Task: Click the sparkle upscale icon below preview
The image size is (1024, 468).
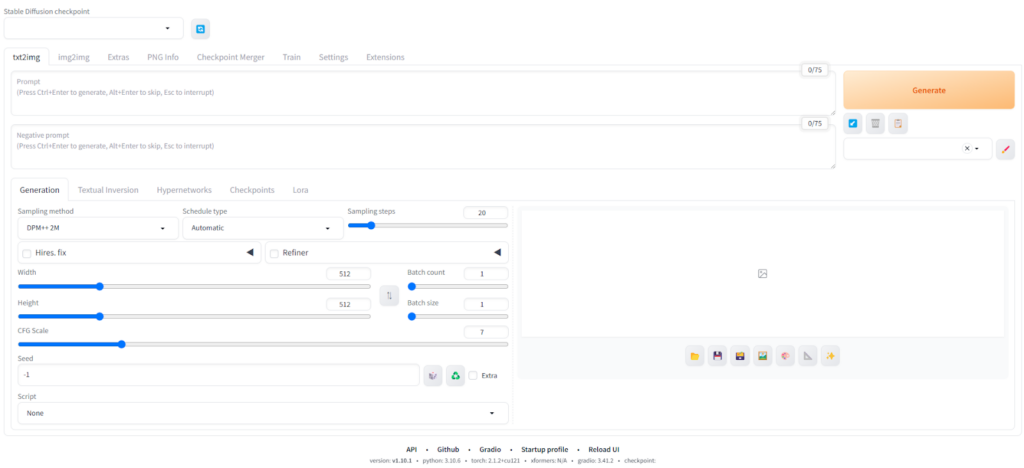Action: [x=830, y=356]
